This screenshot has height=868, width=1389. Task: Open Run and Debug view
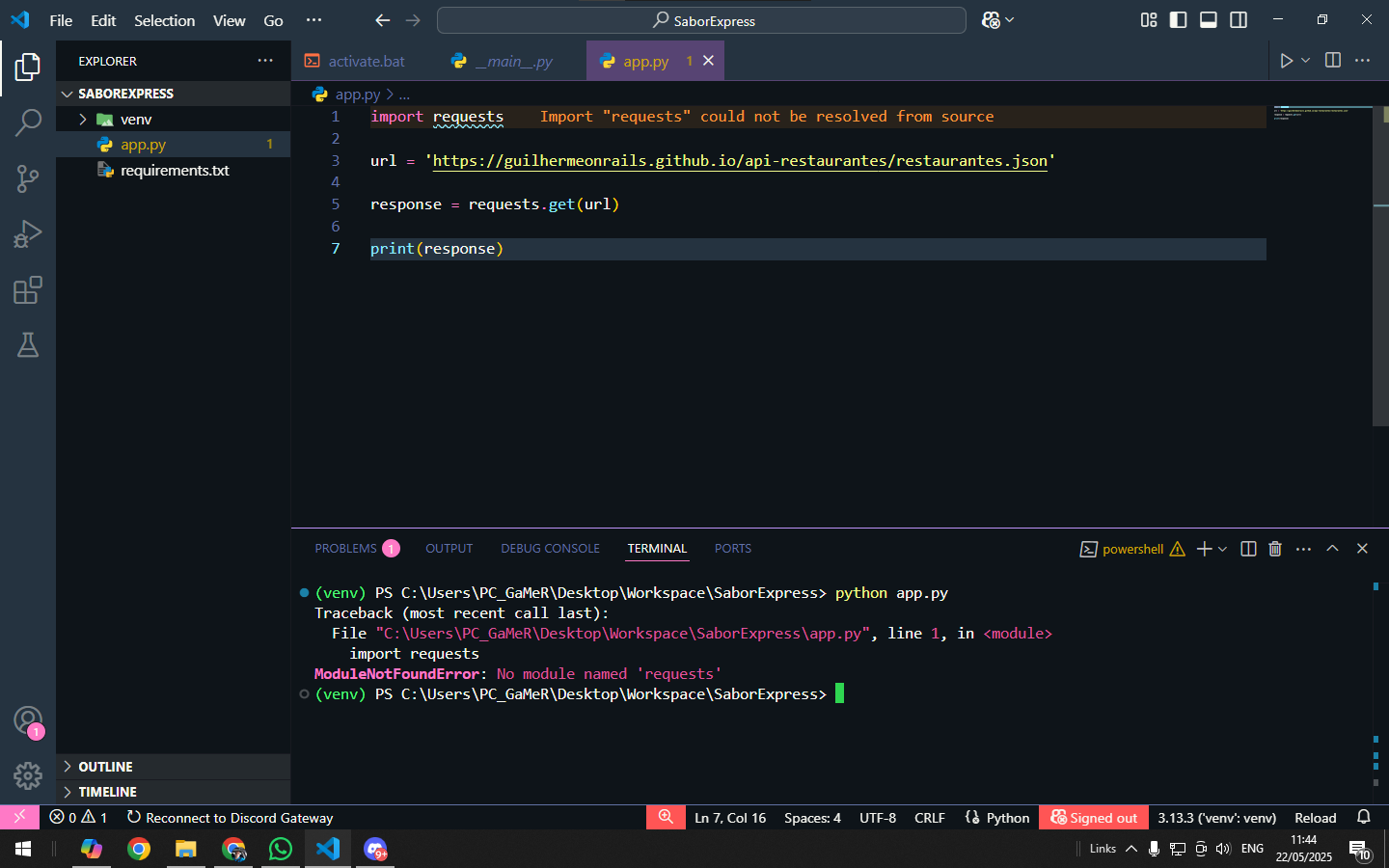click(28, 234)
